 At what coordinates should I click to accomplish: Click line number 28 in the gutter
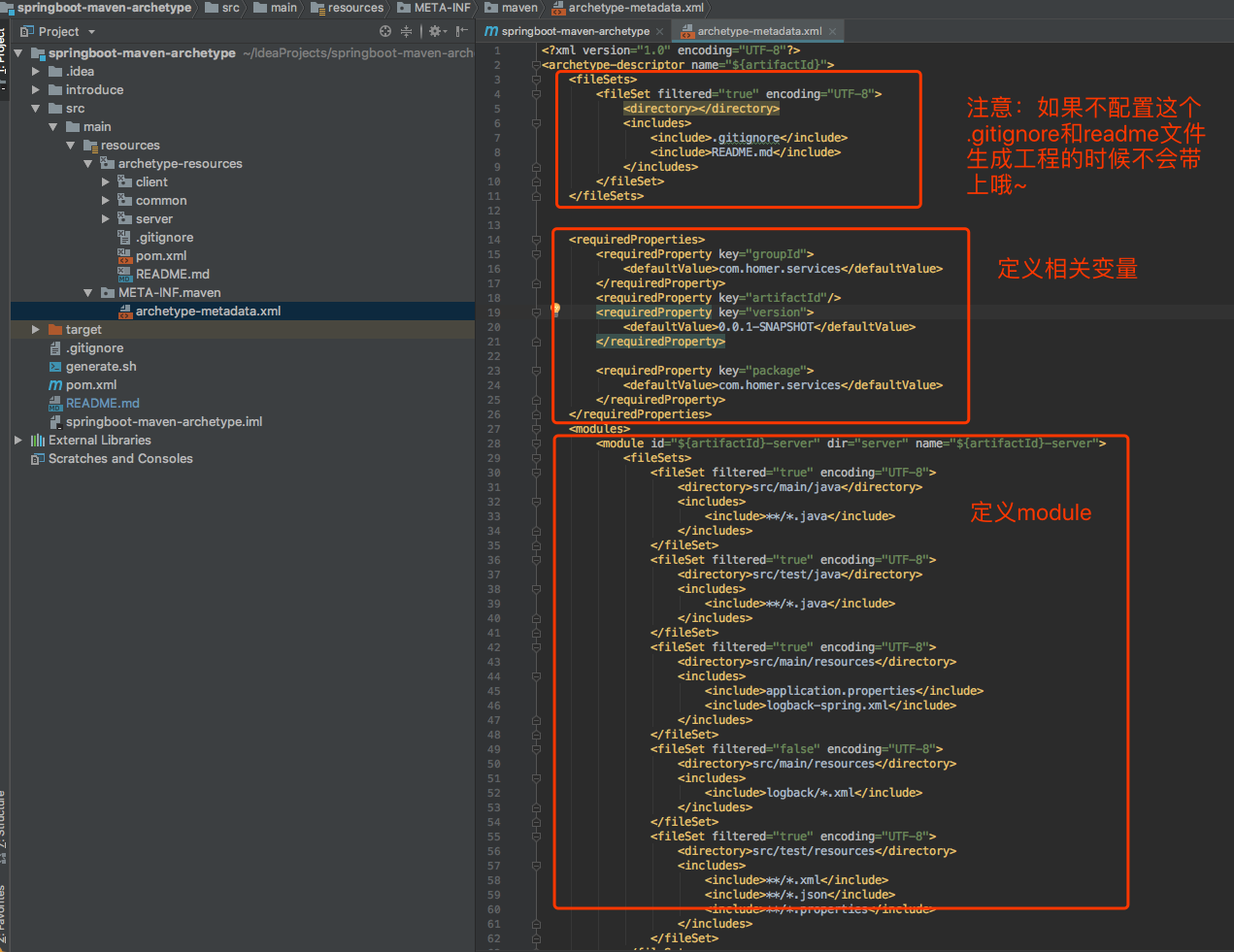(494, 443)
